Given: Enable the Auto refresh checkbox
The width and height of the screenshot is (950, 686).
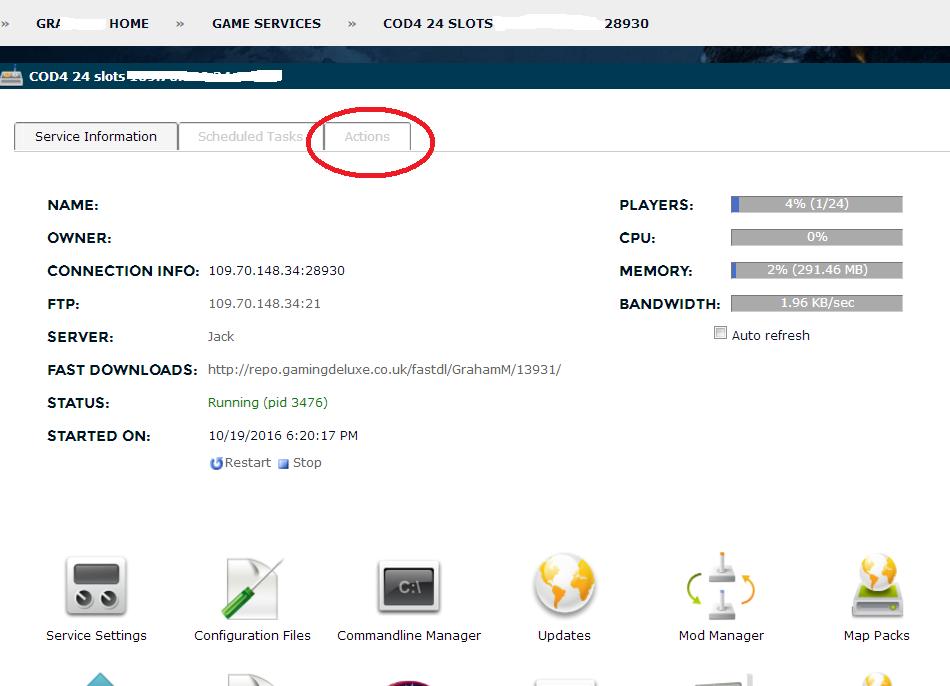Looking at the screenshot, I should (x=720, y=334).
